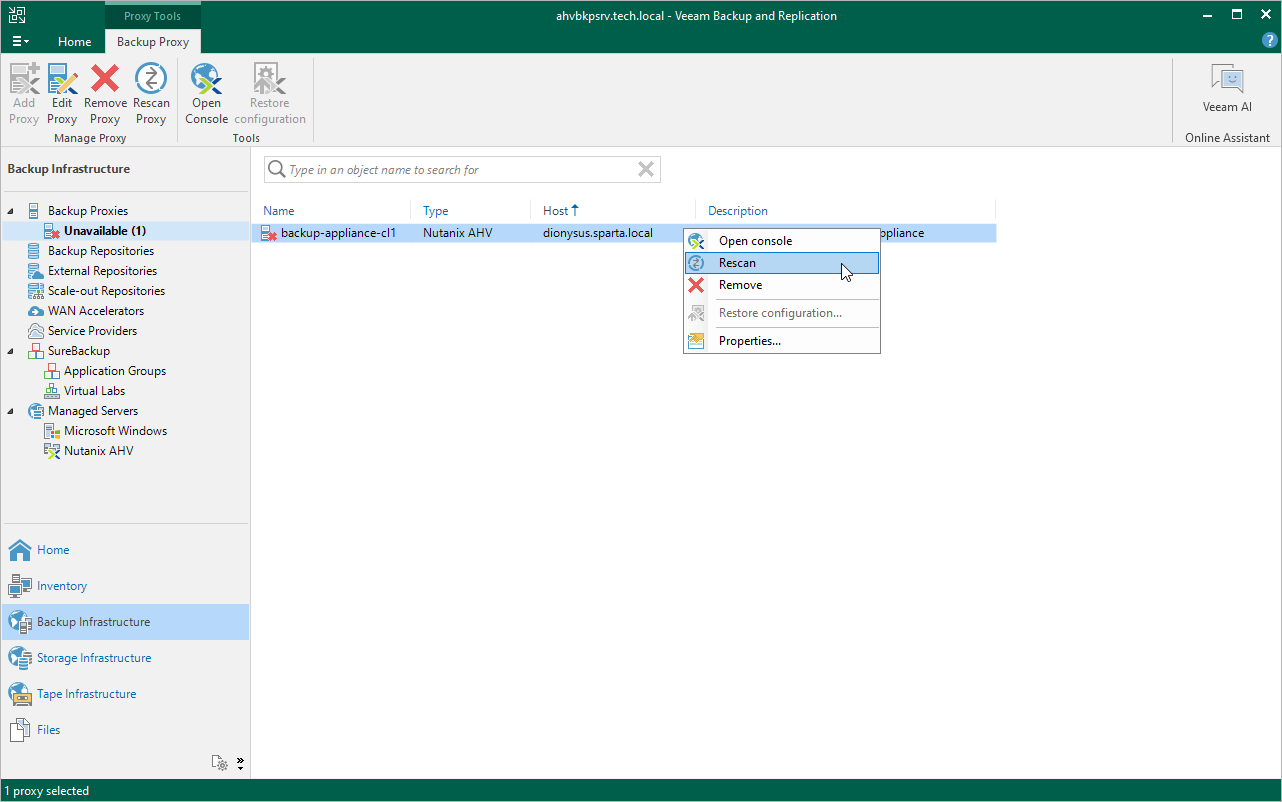Screen dimensions: 1282x802
Task: Click the Virtual Labs tree icon
Action: [x=52, y=391]
